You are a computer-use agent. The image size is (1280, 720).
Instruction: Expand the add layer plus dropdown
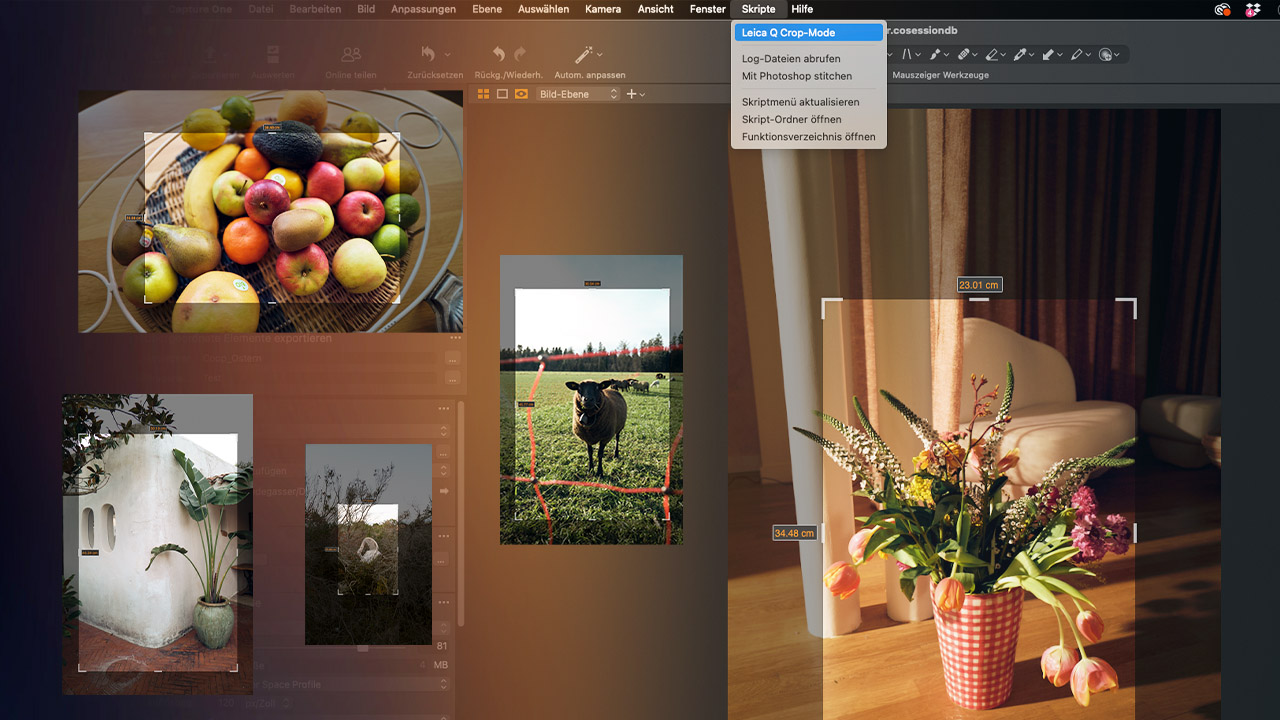pyautogui.click(x=635, y=94)
